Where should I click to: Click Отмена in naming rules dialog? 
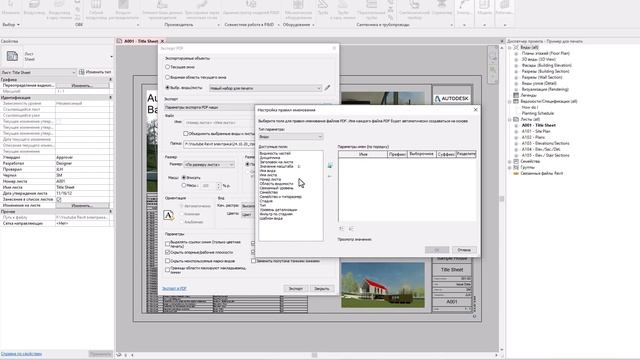point(464,250)
